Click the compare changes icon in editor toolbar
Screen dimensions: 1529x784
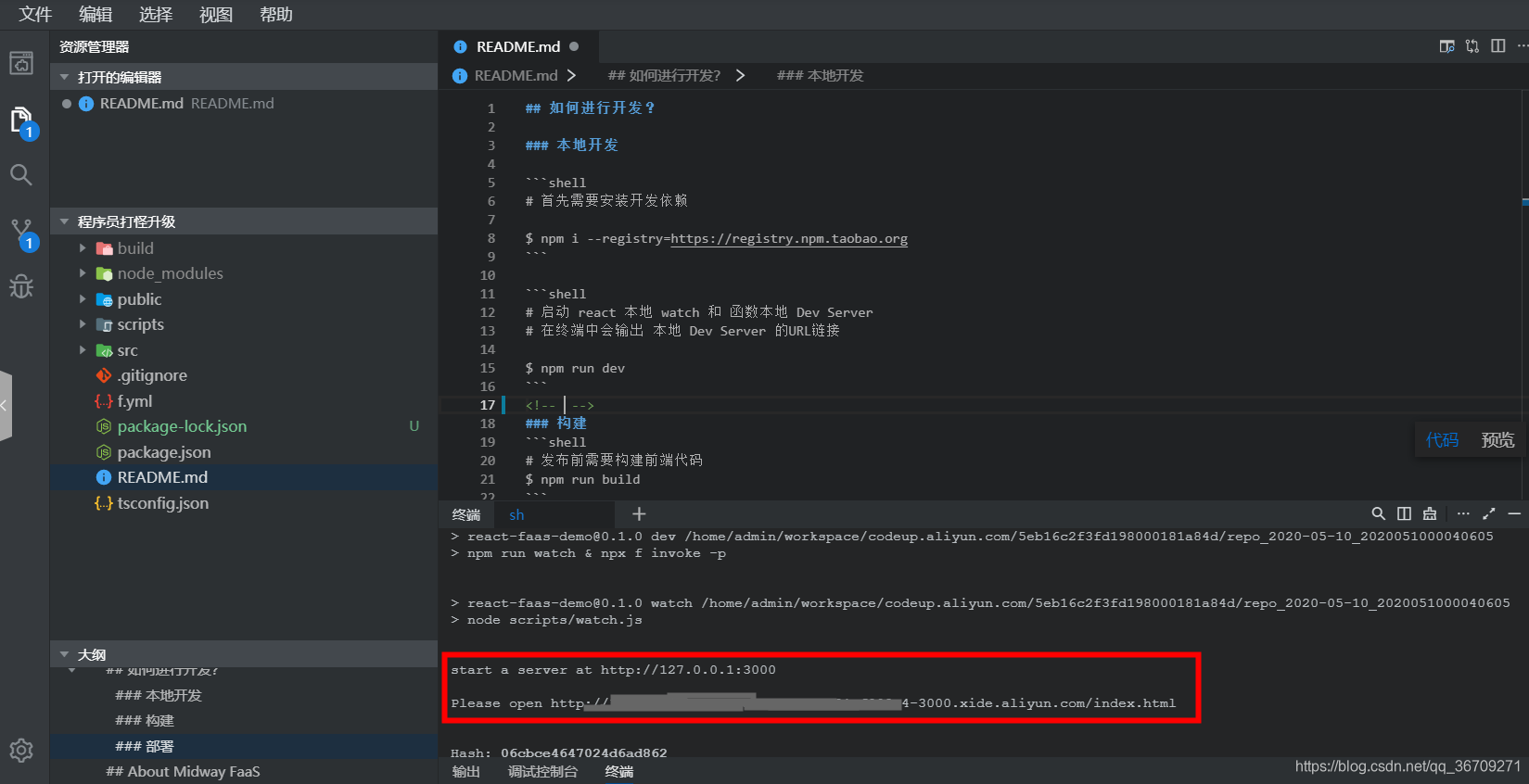[1472, 46]
